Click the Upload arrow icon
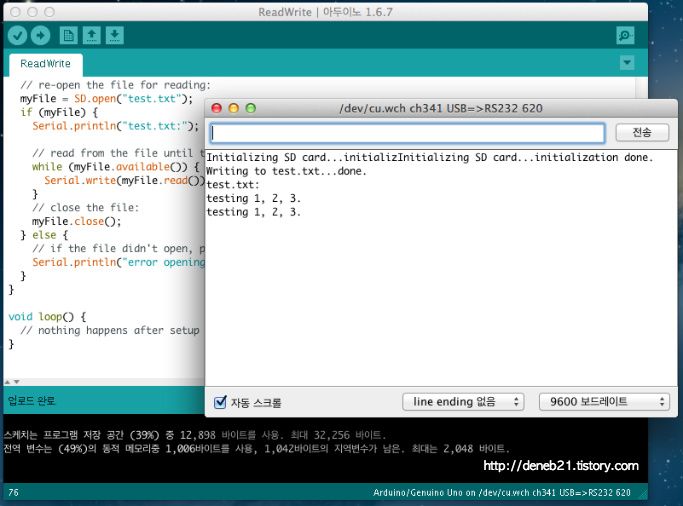 pos(41,35)
